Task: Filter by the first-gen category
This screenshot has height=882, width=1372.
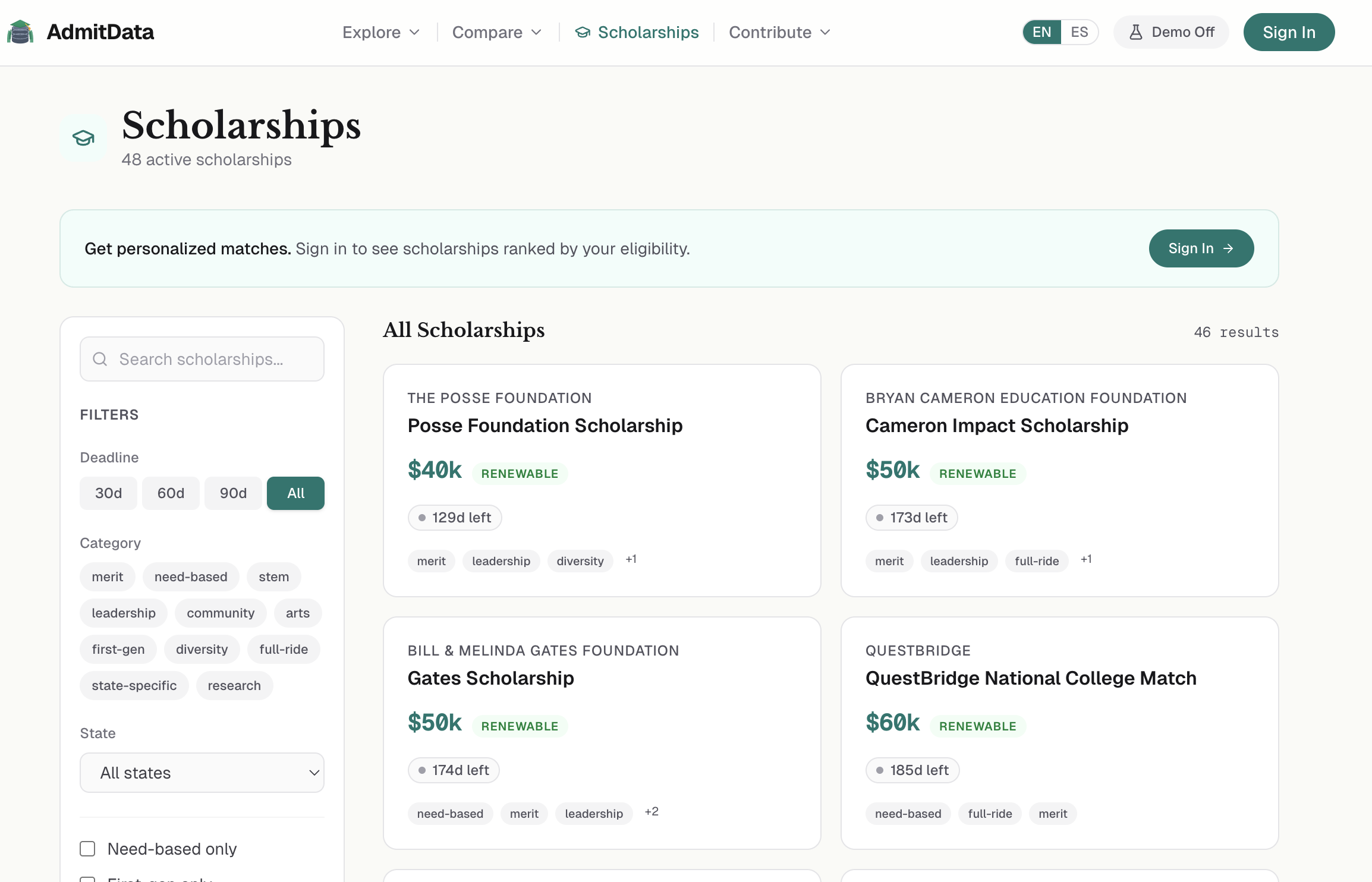Action: [x=118, y=649]
